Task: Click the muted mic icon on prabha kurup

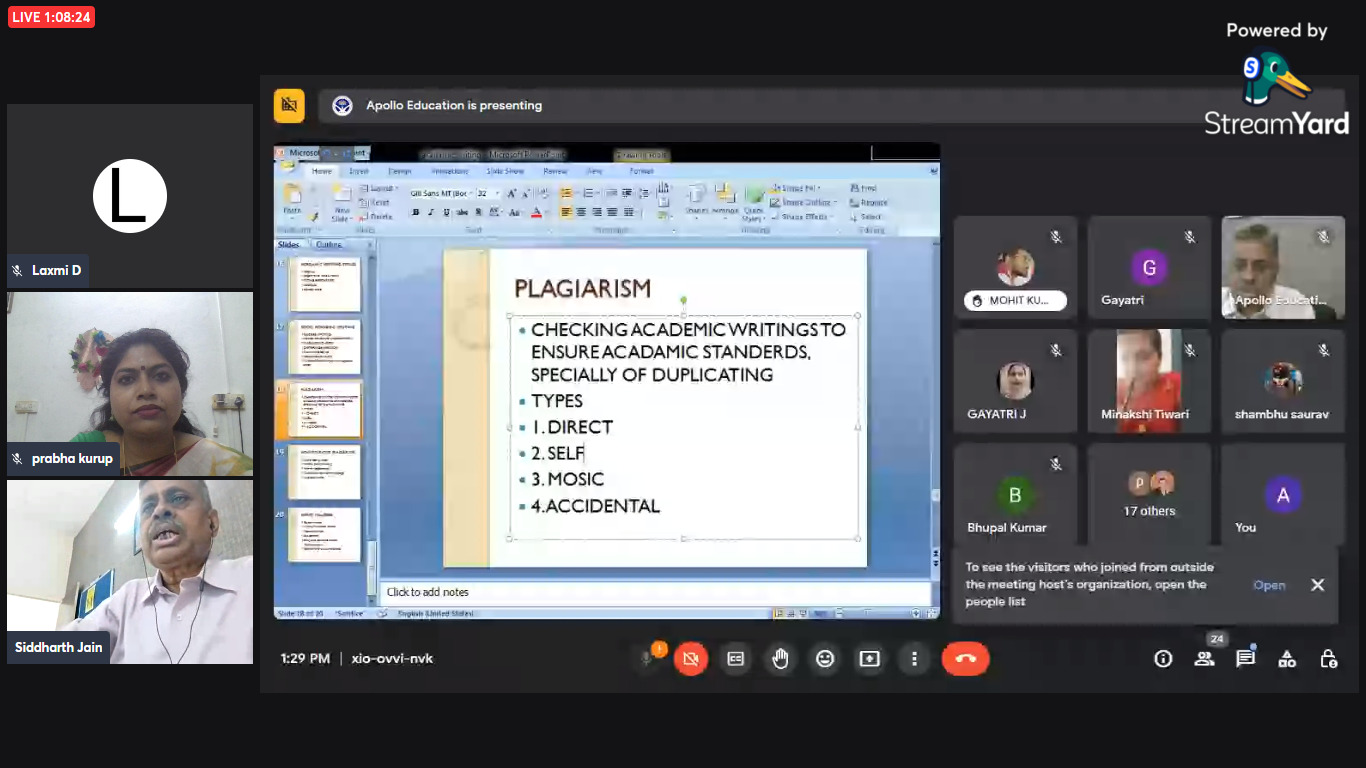Action: click(x=17, y=458)
